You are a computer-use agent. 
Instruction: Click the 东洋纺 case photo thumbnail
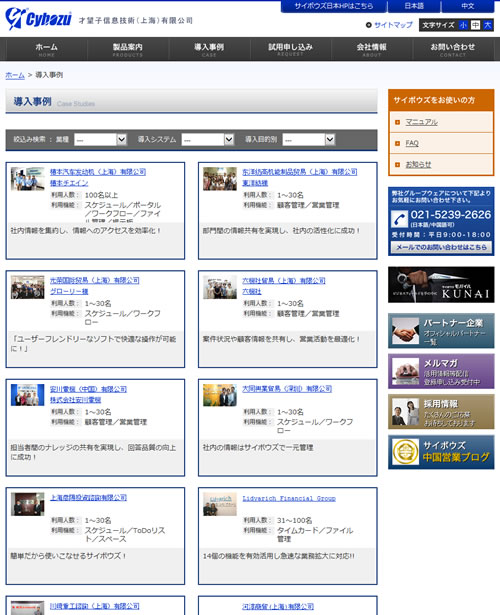coord(220,179)
